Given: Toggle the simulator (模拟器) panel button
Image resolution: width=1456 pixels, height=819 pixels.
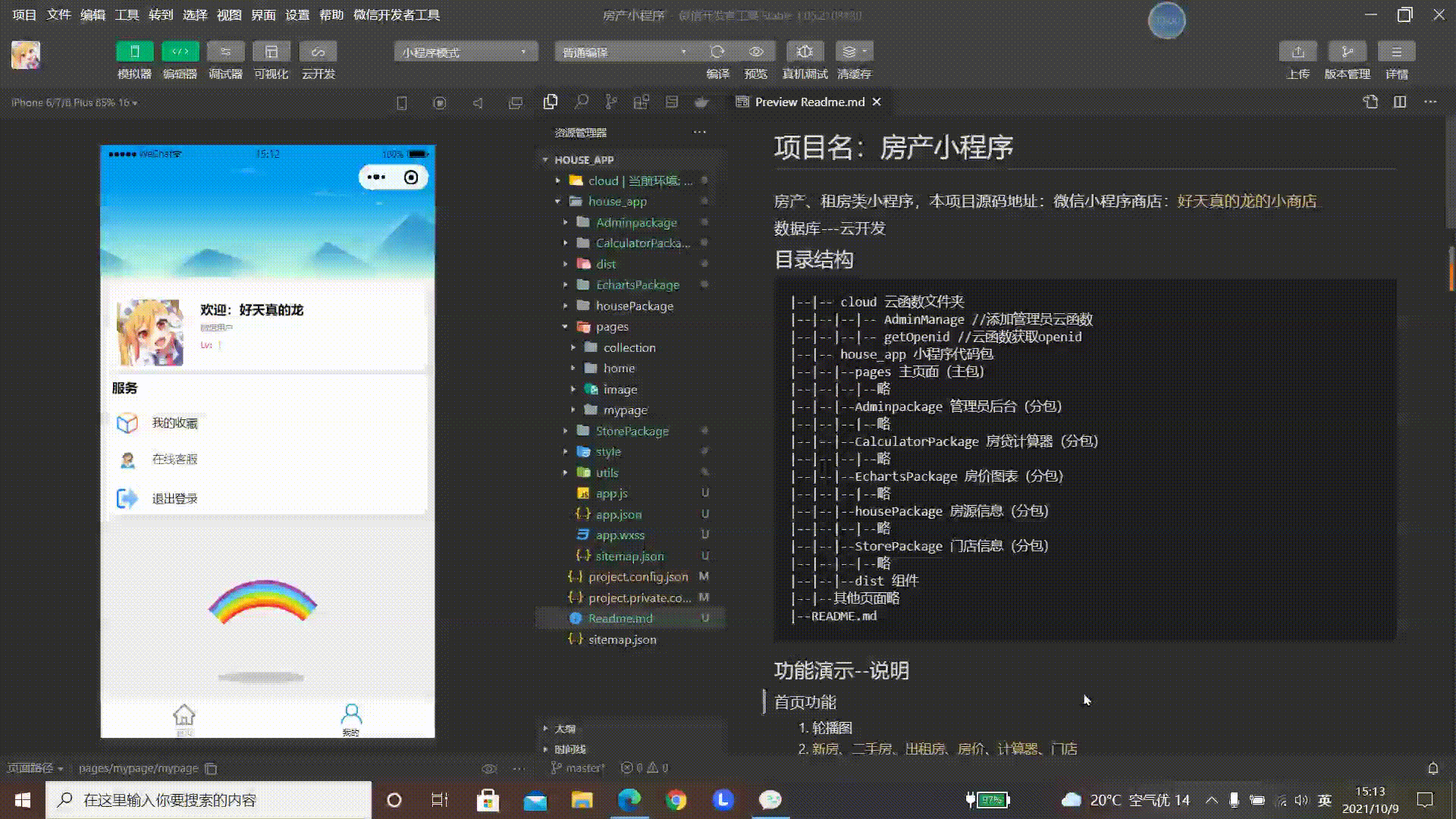Looking at the screenshot, I should click(x=134, y=52).
